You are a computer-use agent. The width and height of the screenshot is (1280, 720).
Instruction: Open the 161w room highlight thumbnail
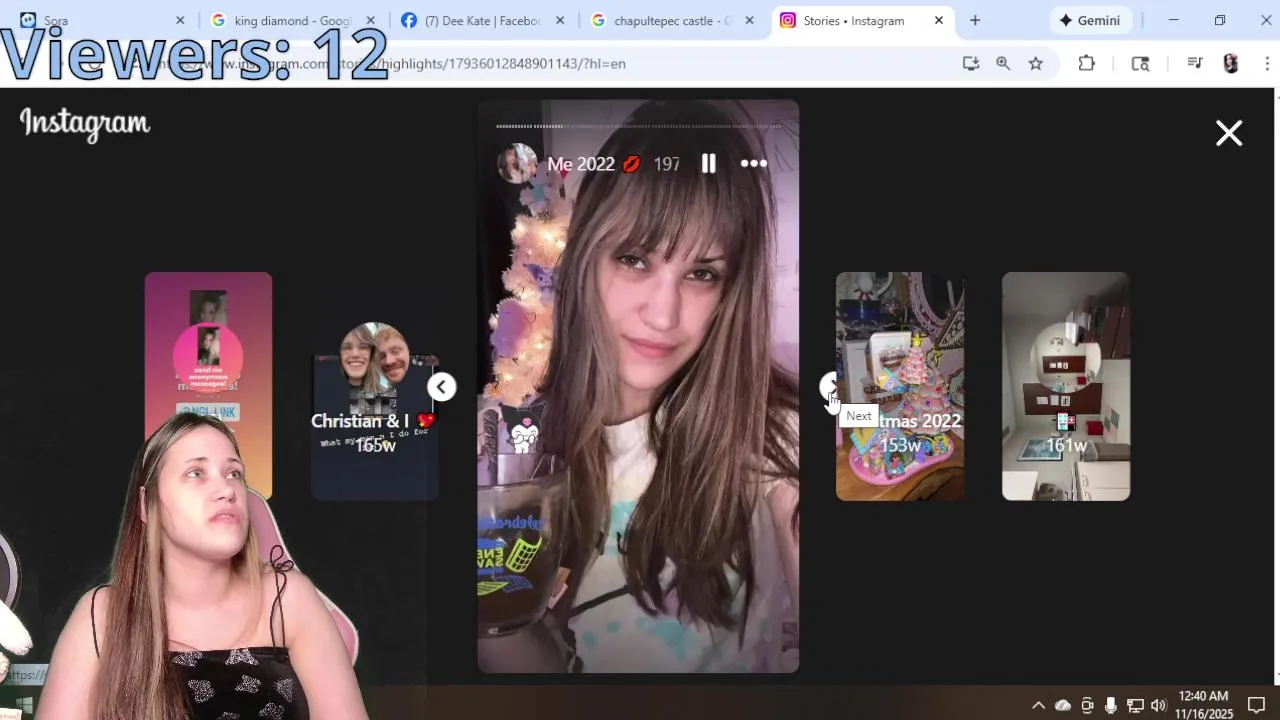(1066, 386)
